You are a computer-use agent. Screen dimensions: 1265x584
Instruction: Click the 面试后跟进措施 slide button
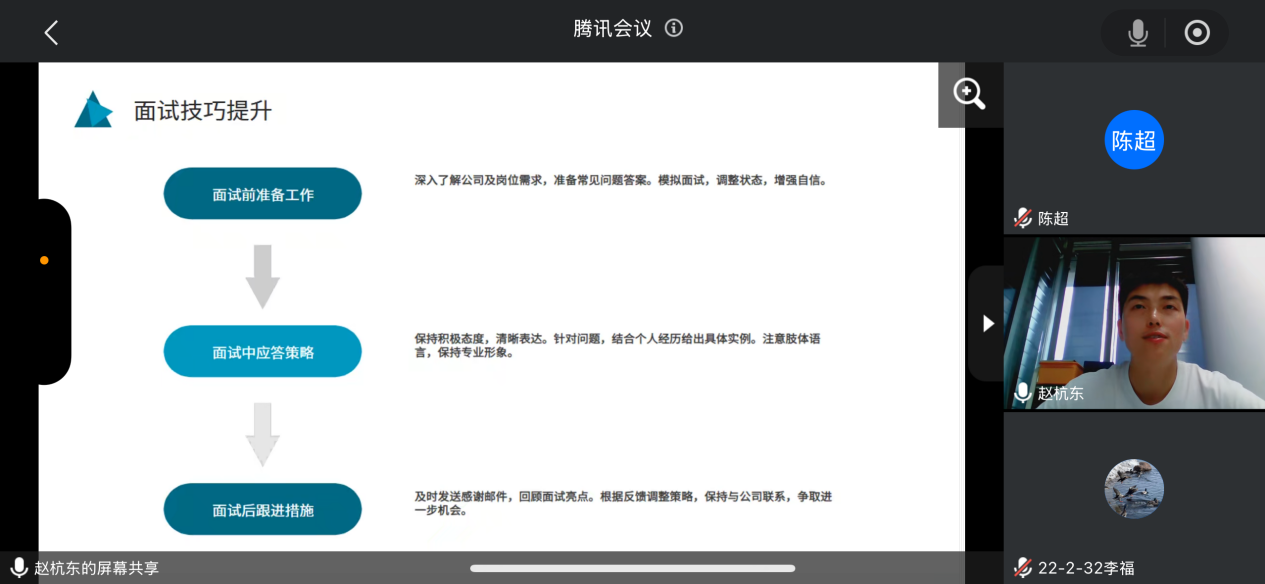coord(263,510)
